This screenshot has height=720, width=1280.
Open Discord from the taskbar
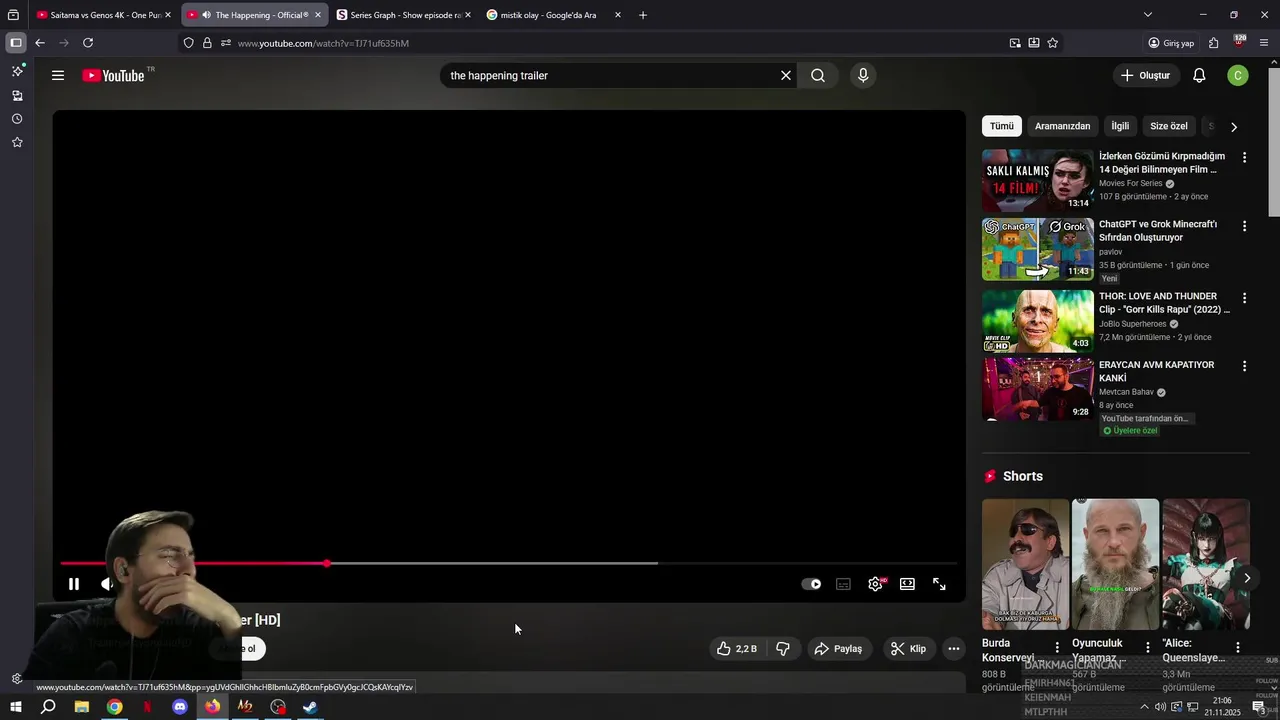pyautogui.click(x=180, y=707)
